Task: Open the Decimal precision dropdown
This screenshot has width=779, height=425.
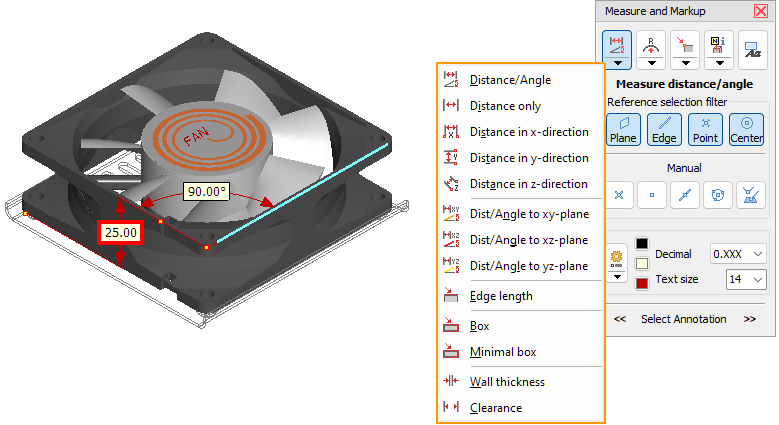Action: click(737, 254)
